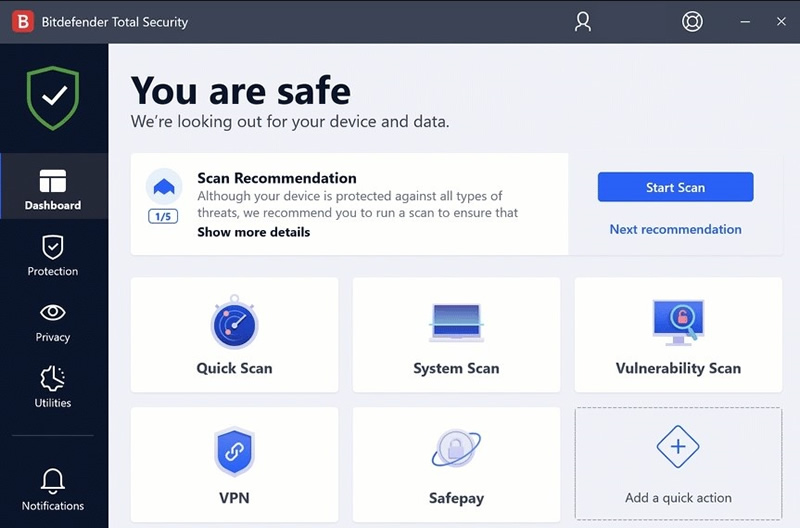Click the System Scan label
800x528 pixels.
pos(456,368)
